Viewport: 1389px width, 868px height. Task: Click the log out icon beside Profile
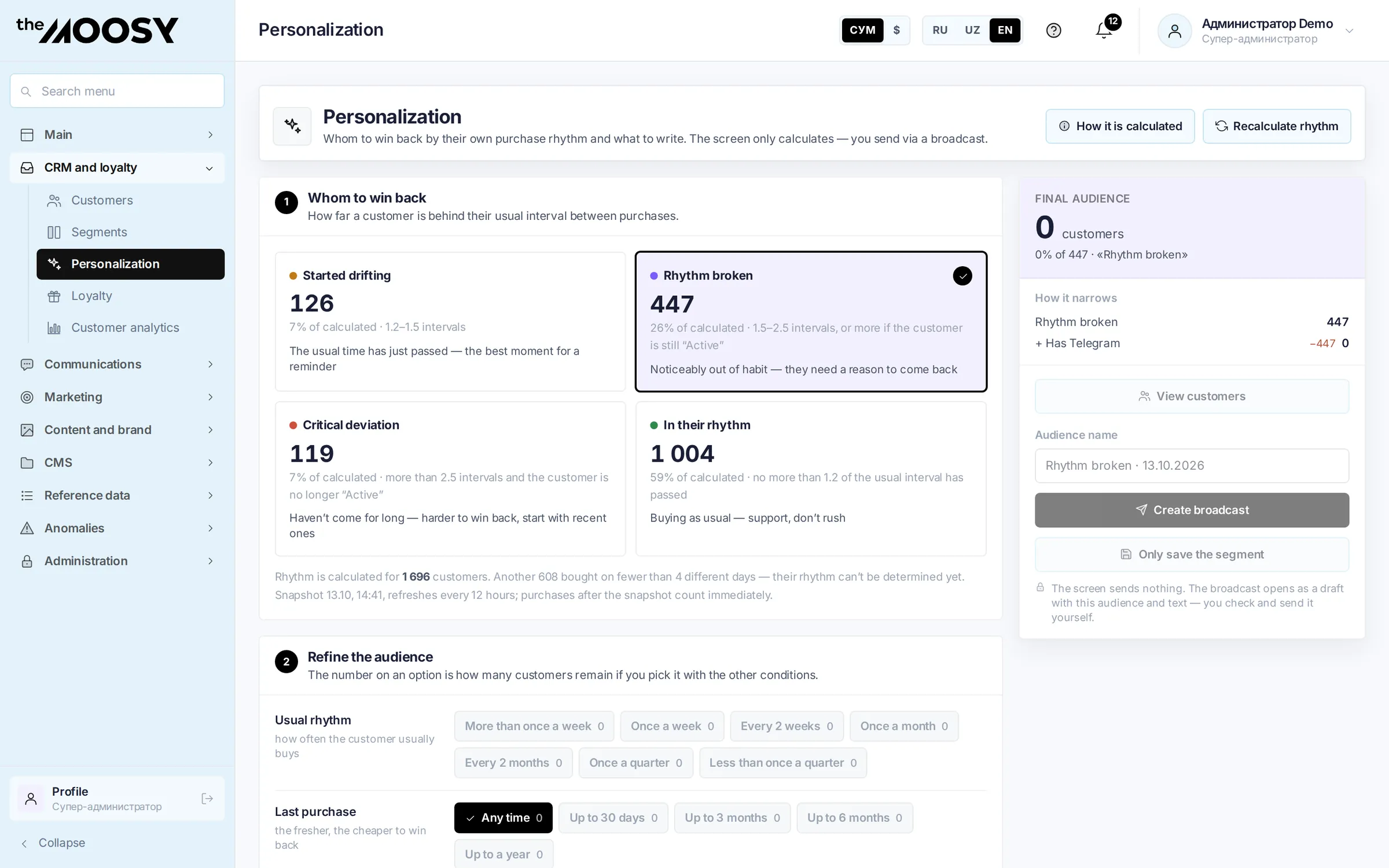[207, 799]
